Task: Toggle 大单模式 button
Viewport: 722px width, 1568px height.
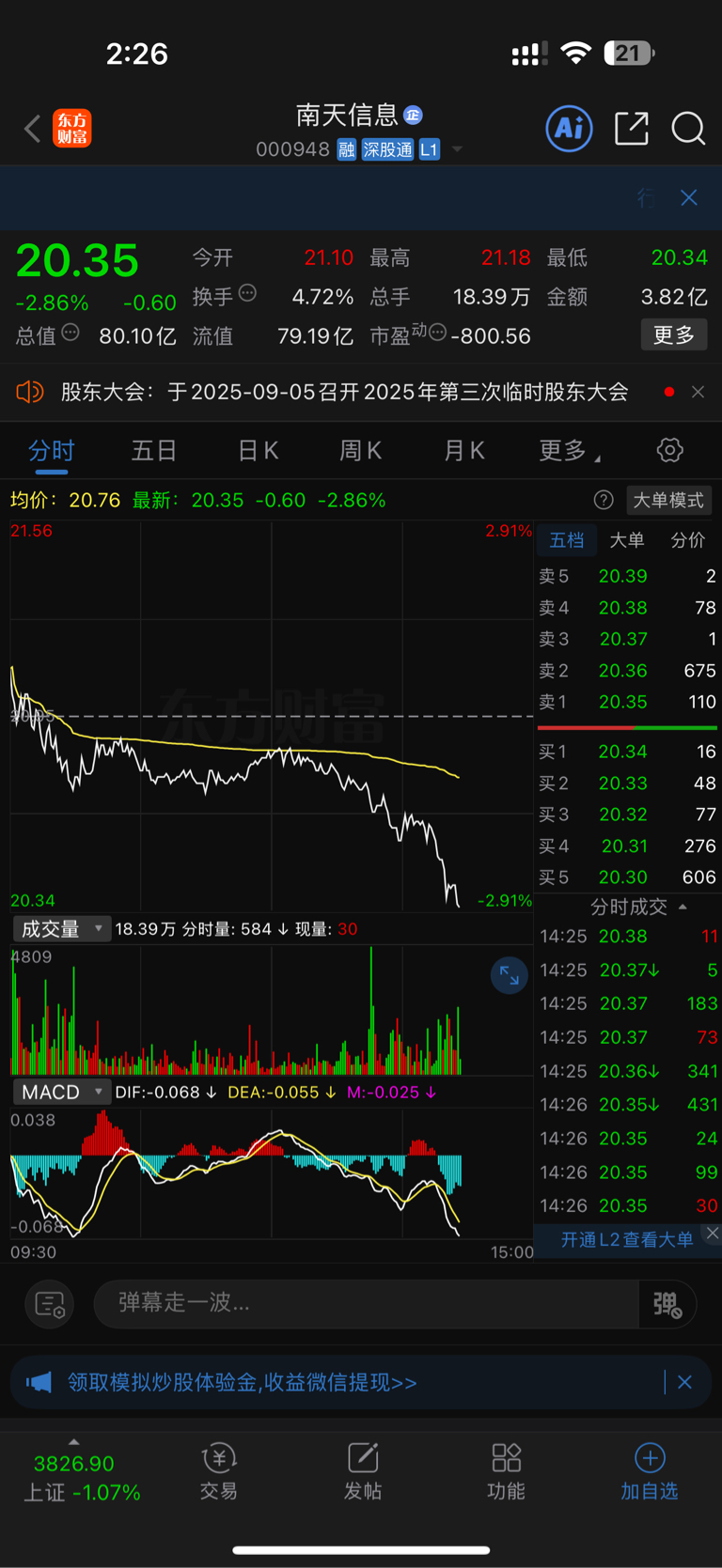Action: (x=668, y=500)
